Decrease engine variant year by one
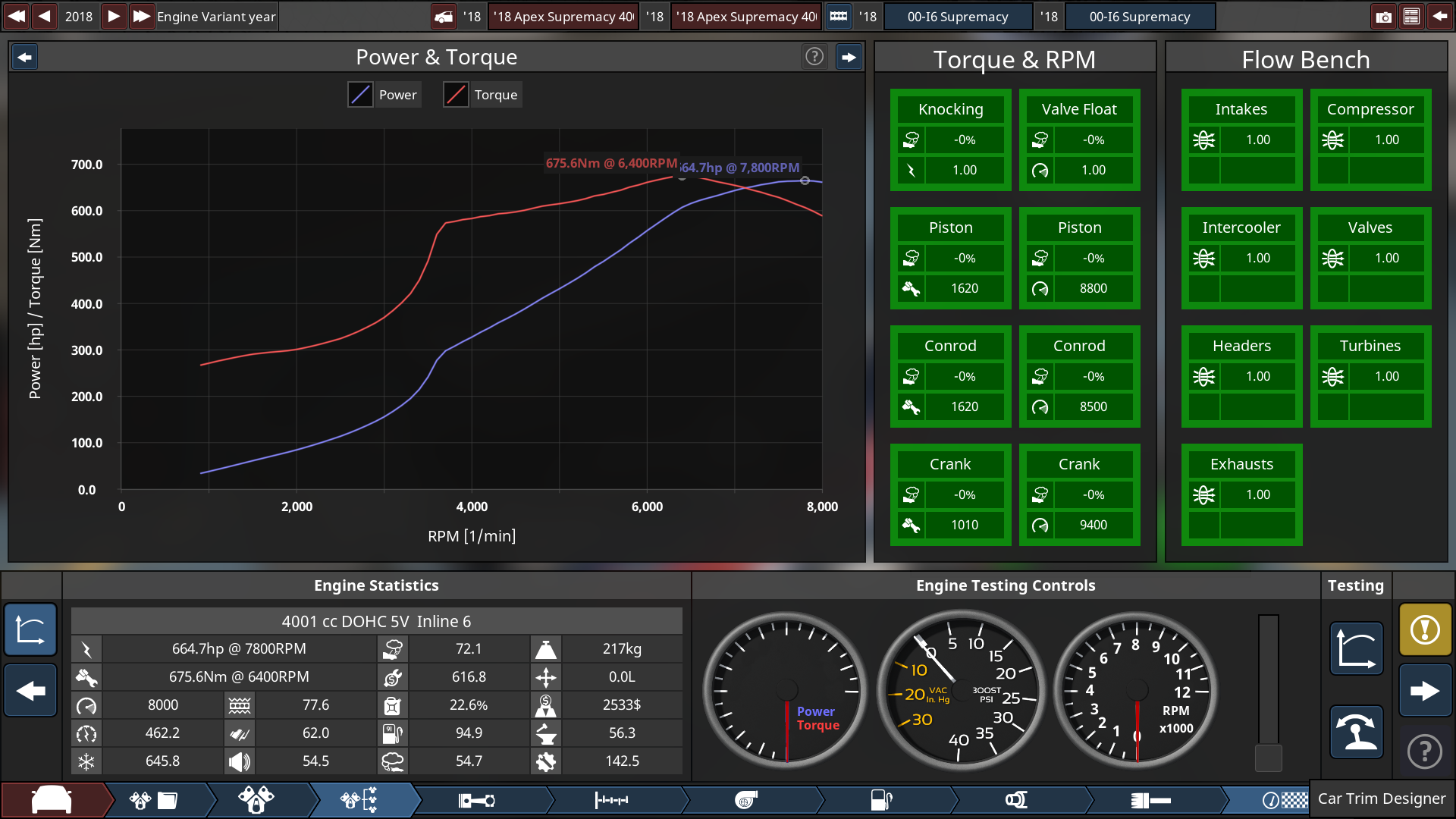 (45, 17)
